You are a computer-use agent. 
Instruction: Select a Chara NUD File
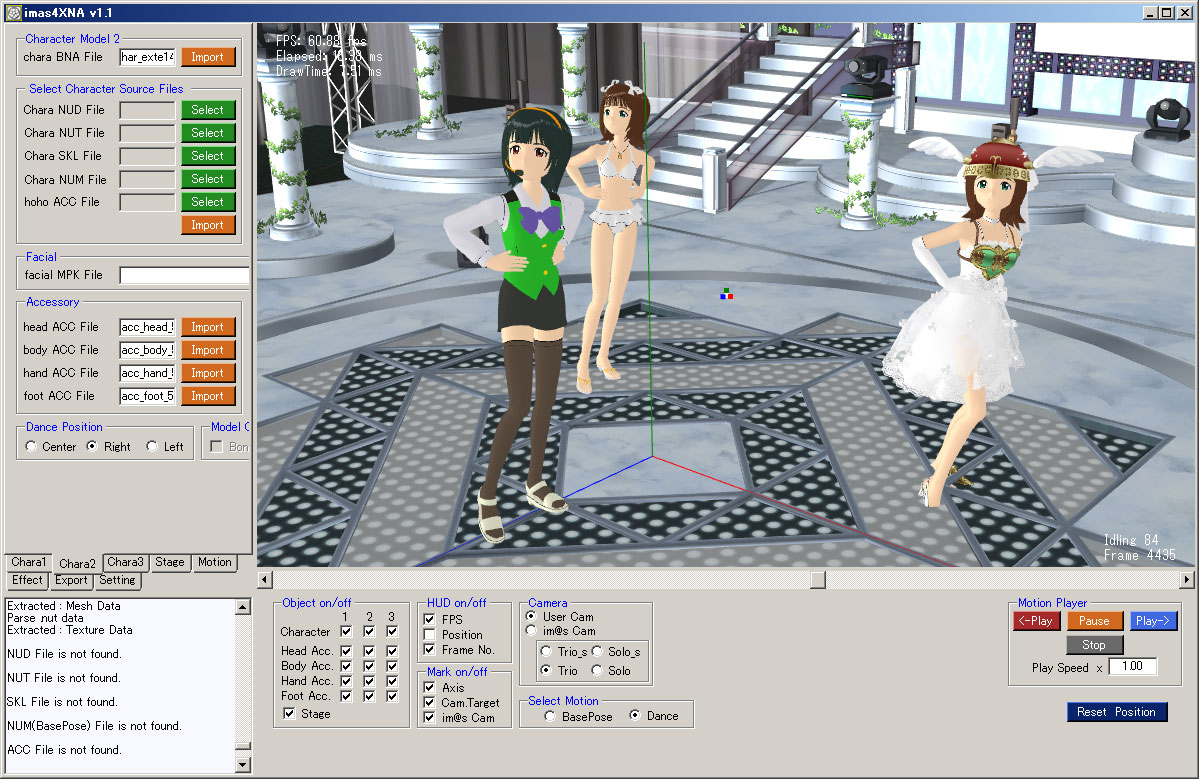208,110
